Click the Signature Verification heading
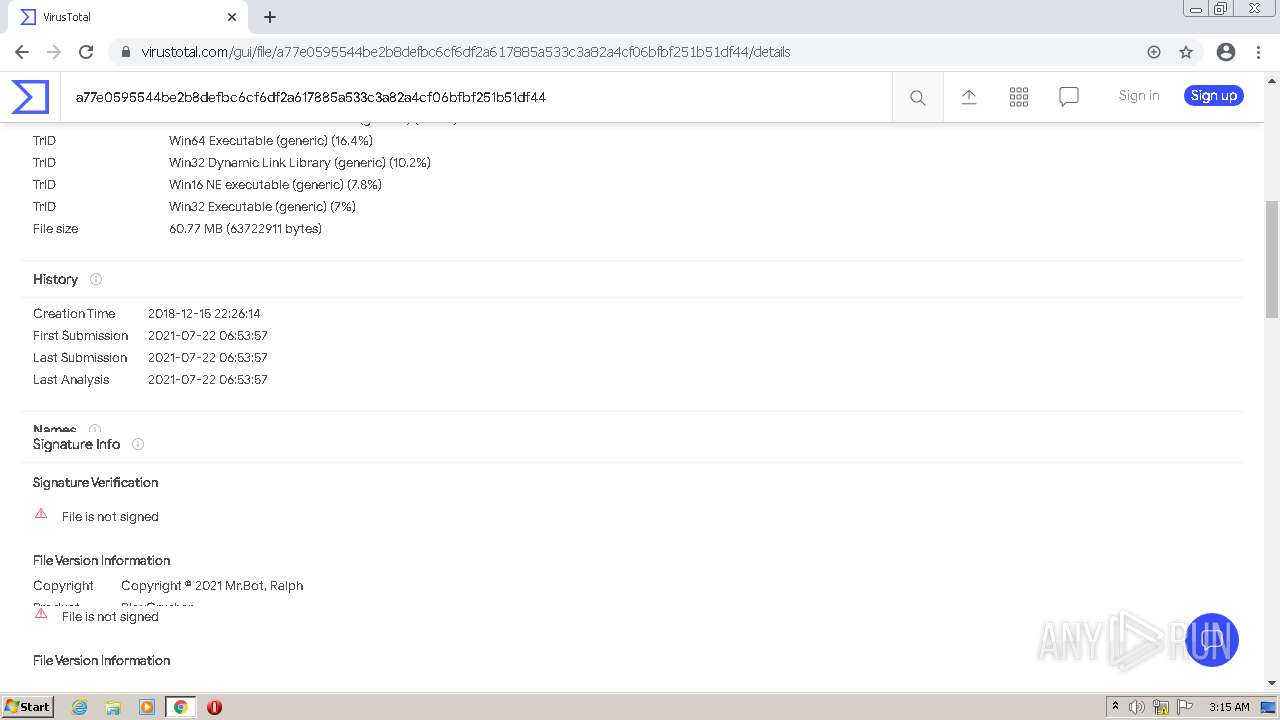This screenshot has width=1280, height=720. point(95,482)
